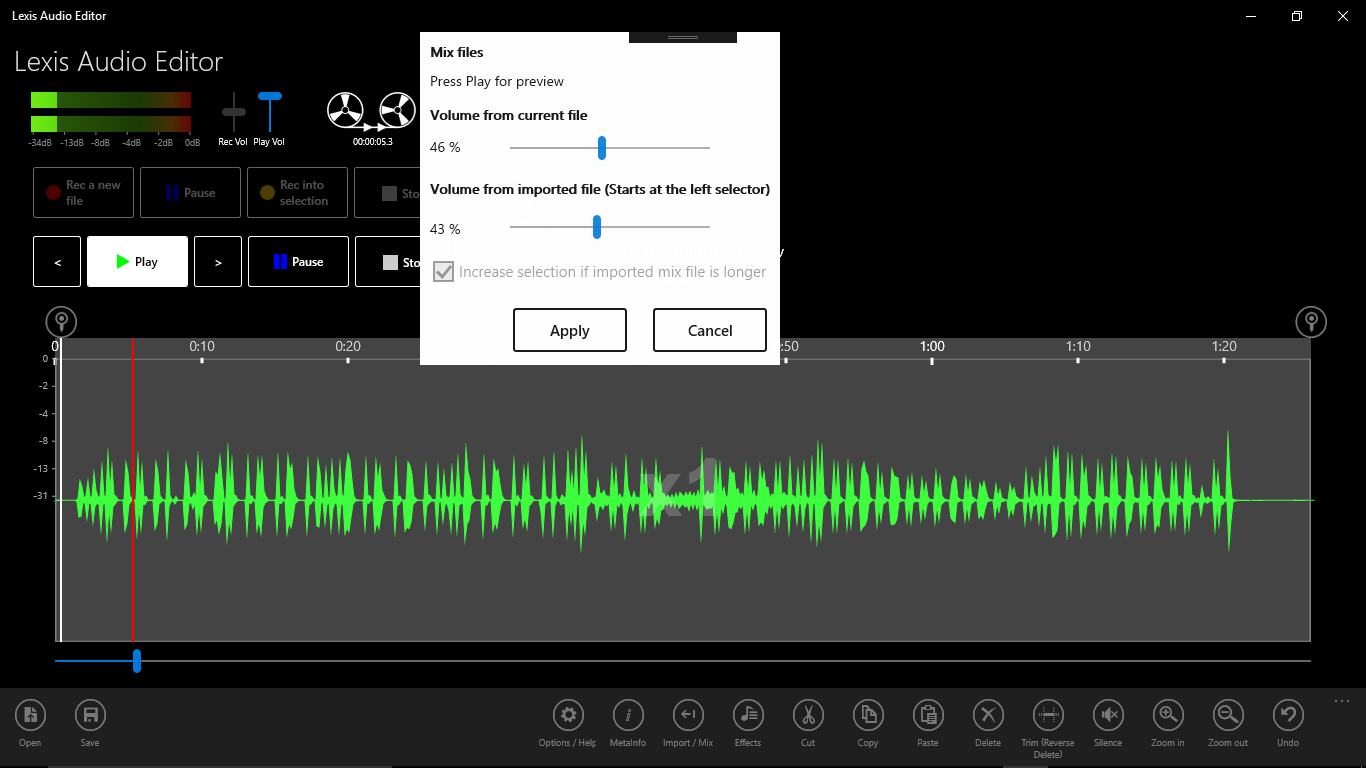
Task: Click the playback position slider thumb
Action: click(137, 661)
